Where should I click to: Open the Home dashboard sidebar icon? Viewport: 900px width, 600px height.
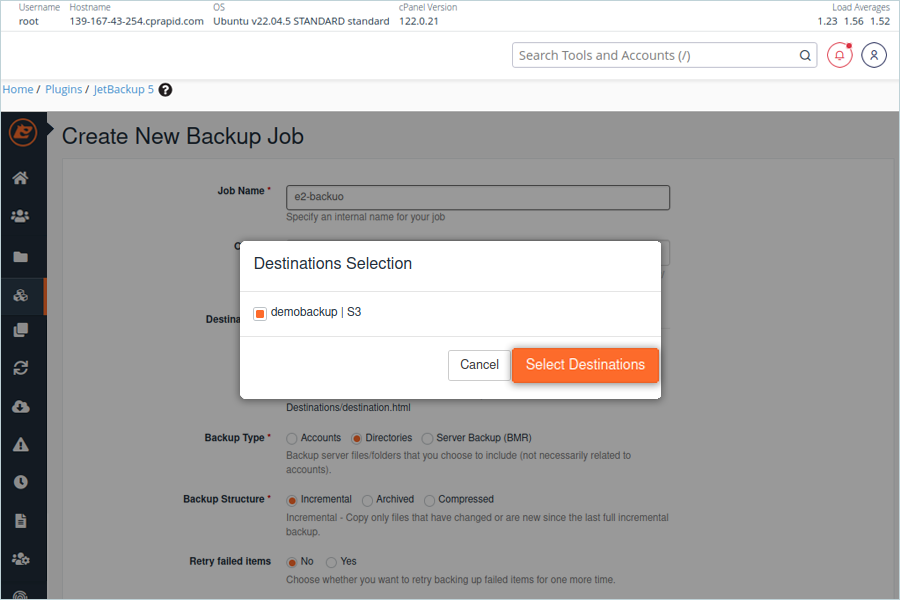(x=21, y=178)
